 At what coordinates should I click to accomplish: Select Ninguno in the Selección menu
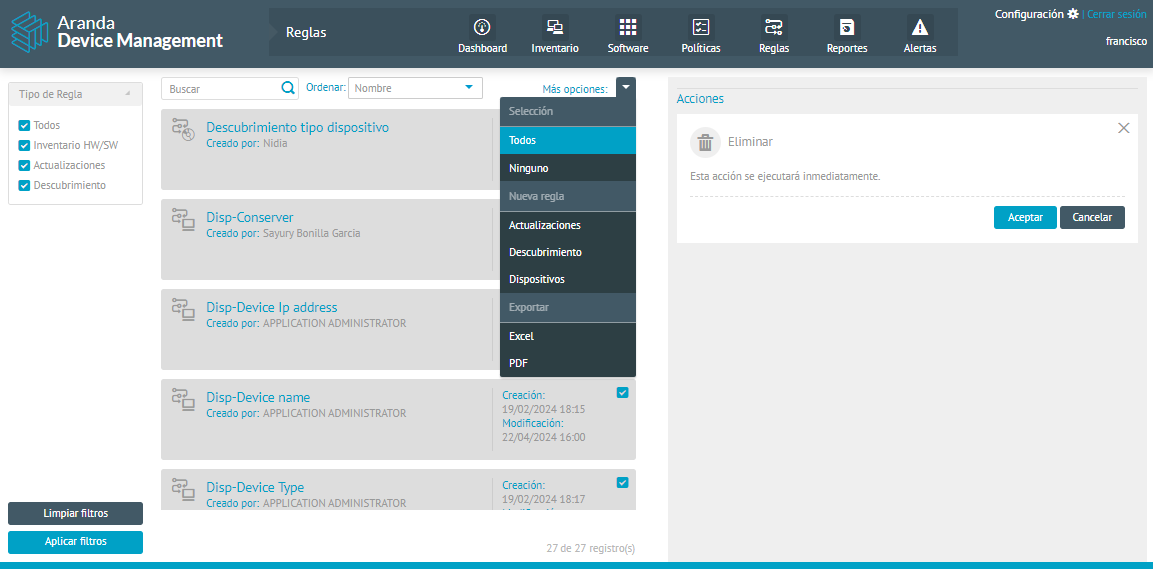568,168
